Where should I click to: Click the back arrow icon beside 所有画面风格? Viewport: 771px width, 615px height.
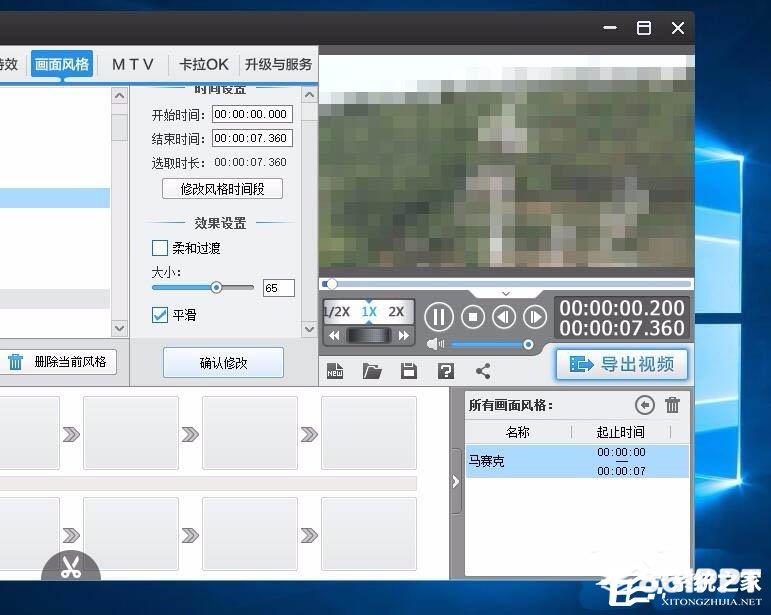tap(645, 406)
